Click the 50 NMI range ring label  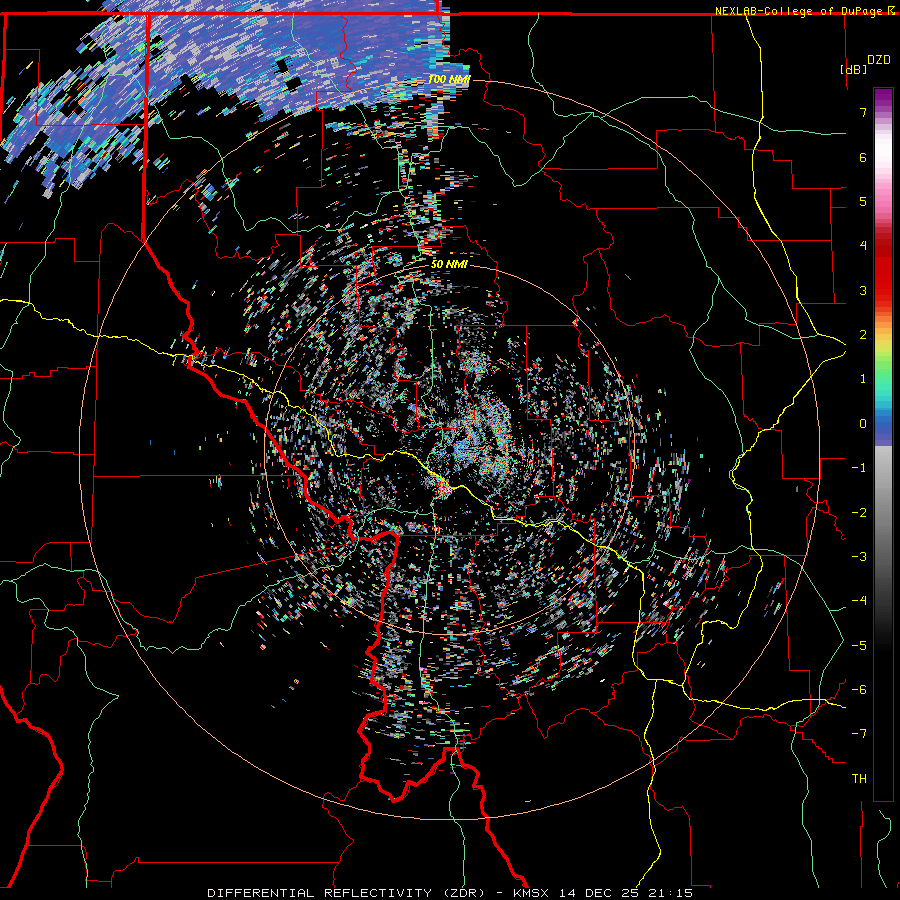[449, 264]
